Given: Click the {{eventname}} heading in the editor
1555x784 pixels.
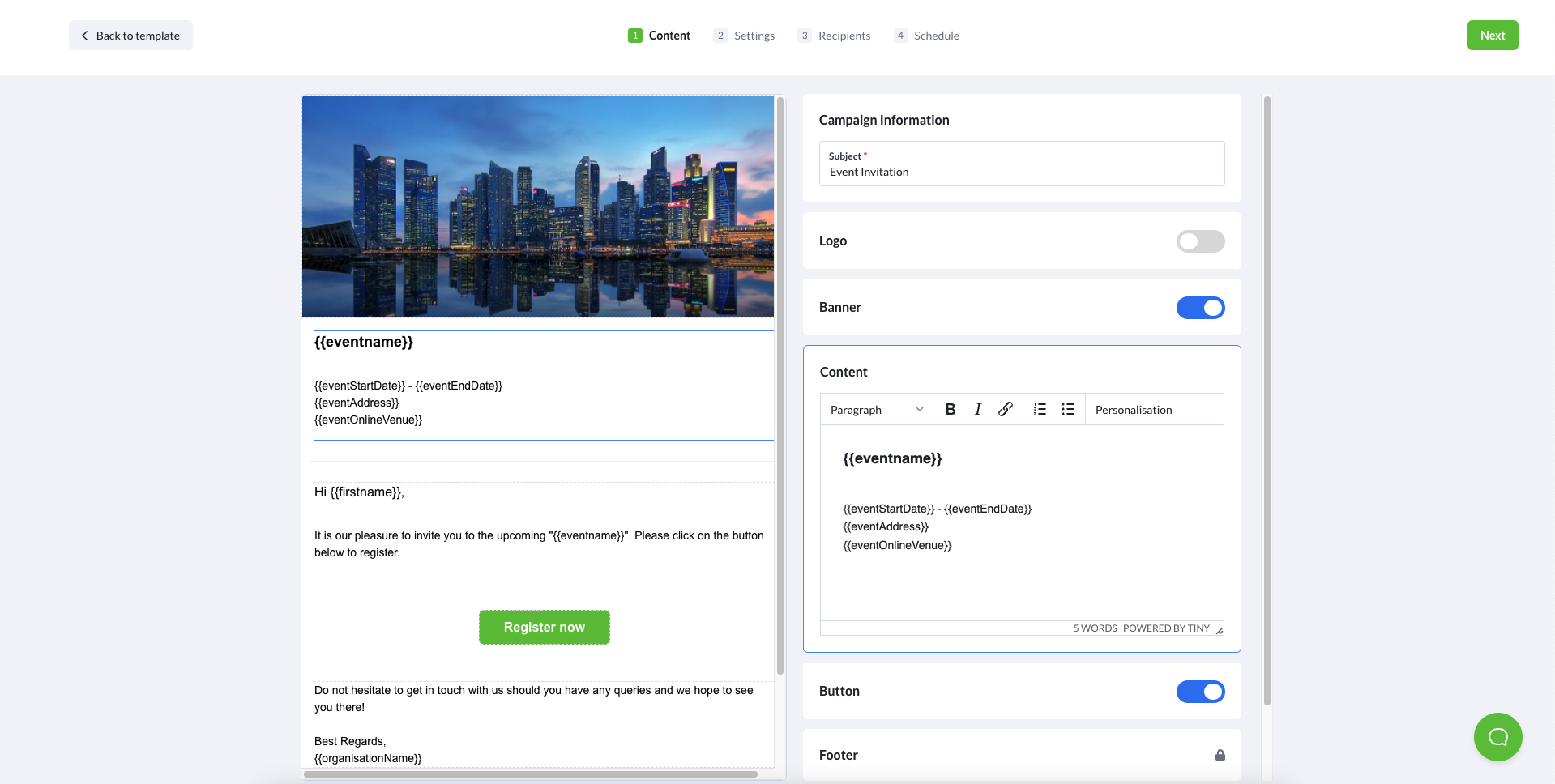Looking at the screenshot, I should click(x=892, y=458).
